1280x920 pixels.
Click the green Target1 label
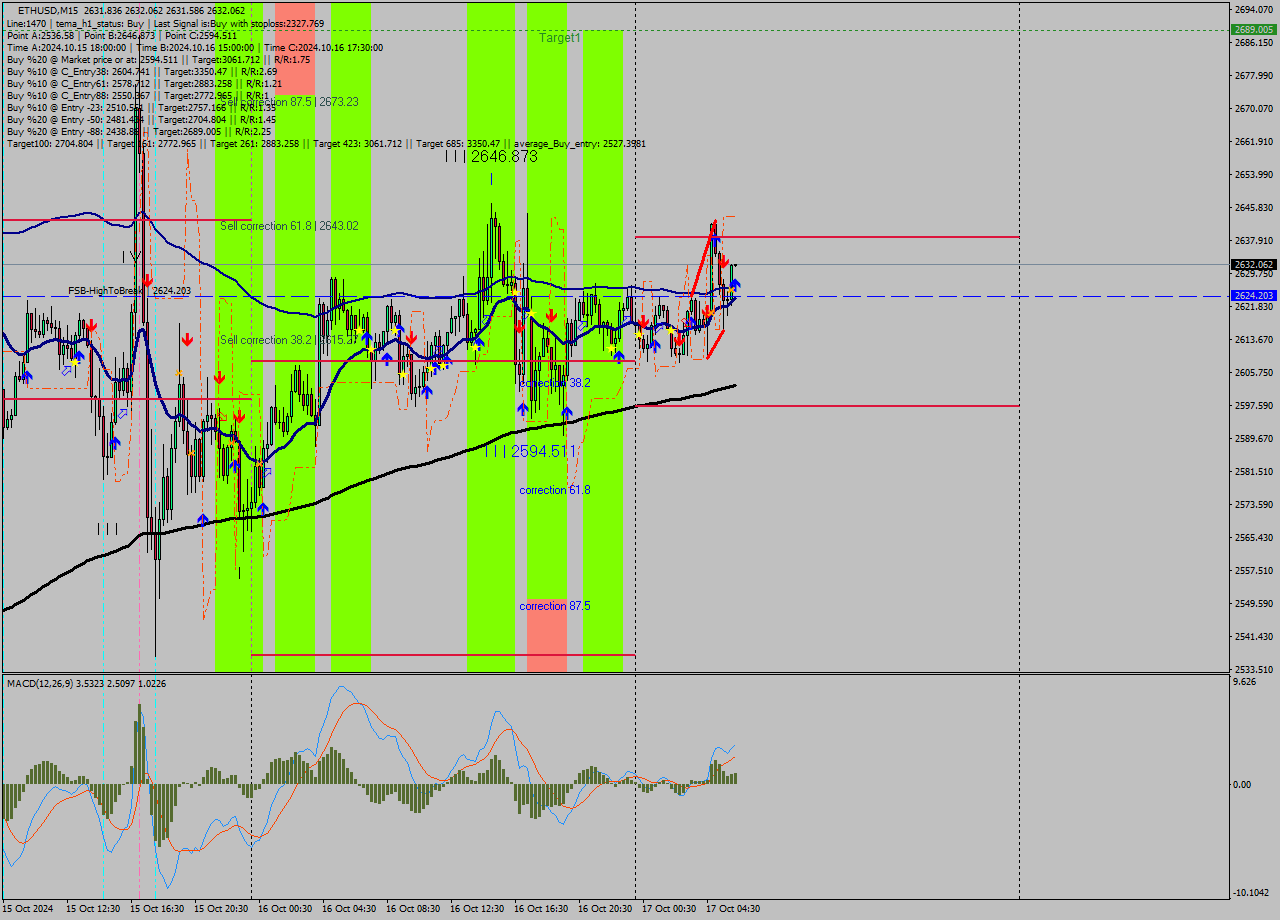coord(560,37)
